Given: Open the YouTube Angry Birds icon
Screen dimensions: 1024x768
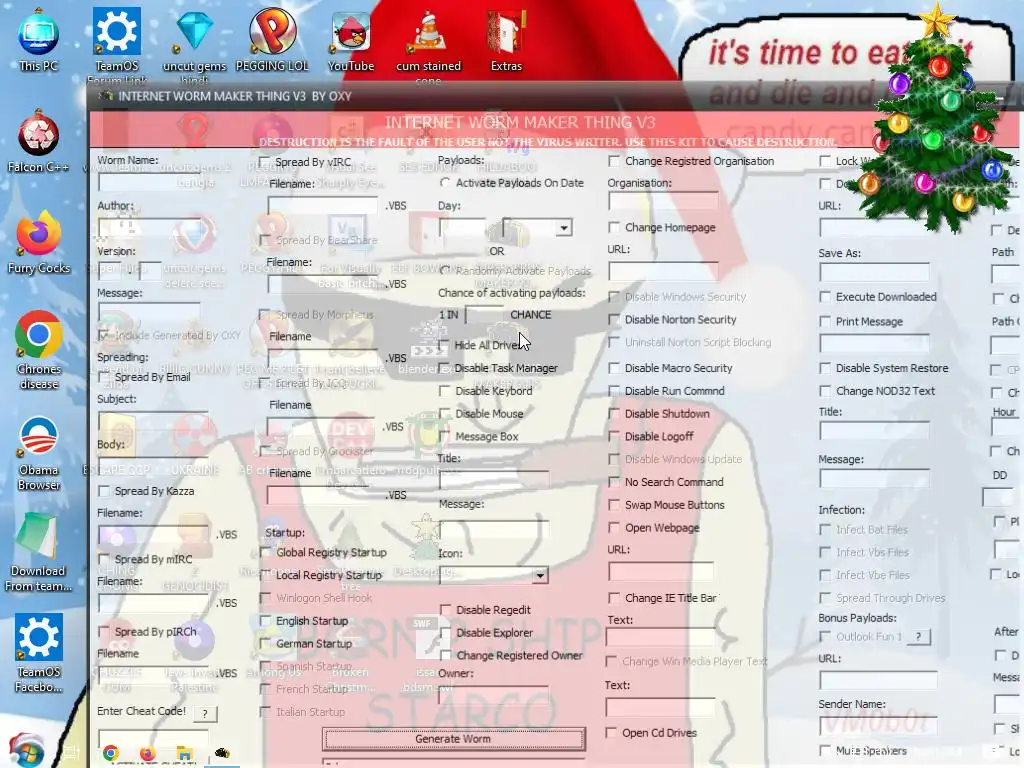Looking at the screenshot, I should coord(351,39).
